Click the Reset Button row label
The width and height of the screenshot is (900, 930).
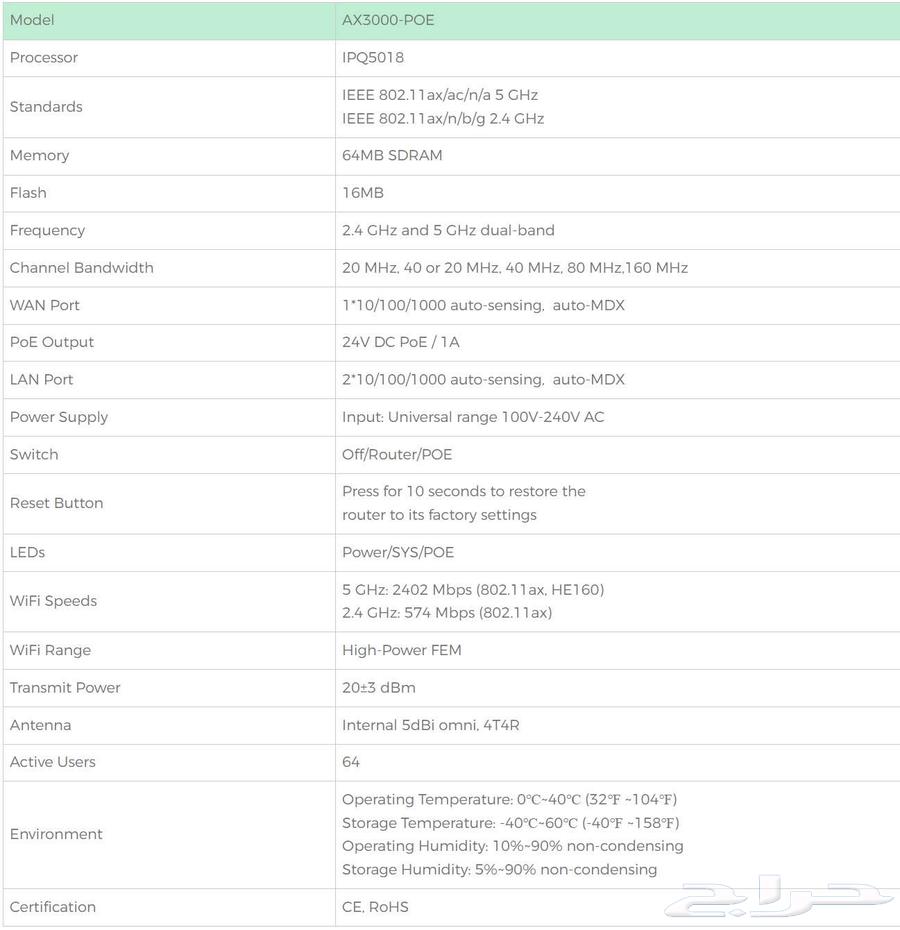57,503
